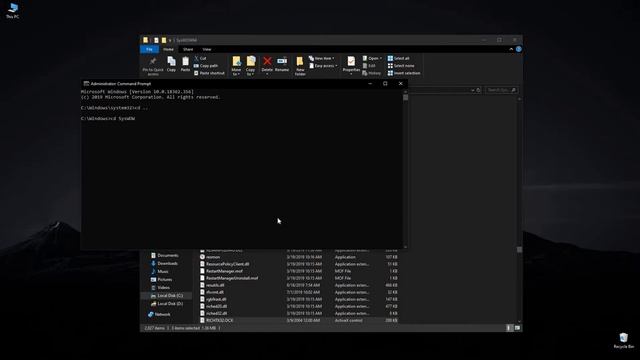This screenshot has height=360, width=640.
Task: Click Copy path in the ribbon
Action: [206, 66]
